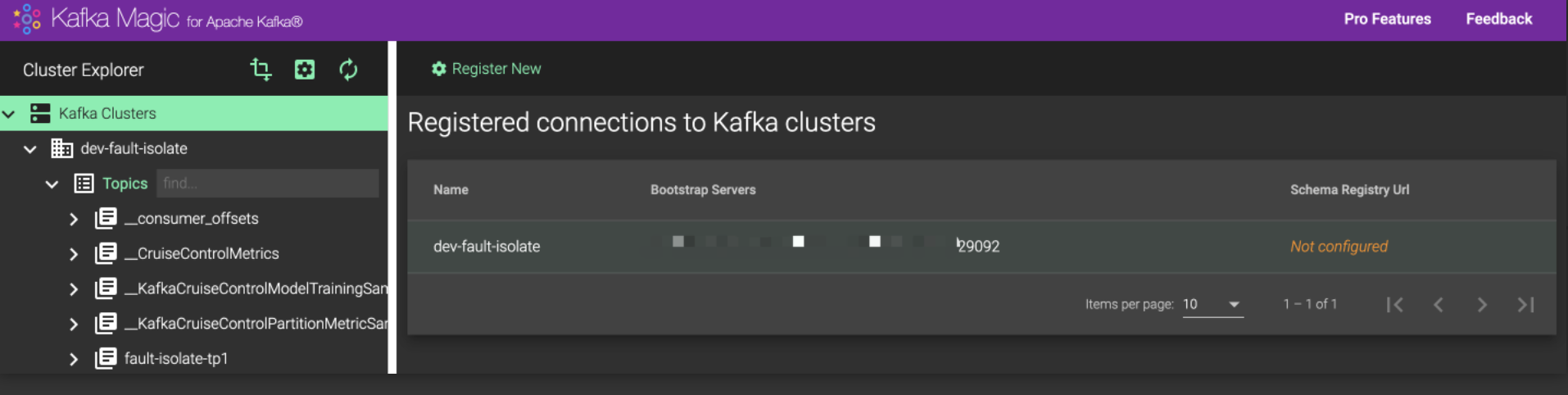Collapse the Kafka Clusters node
The height and width of the screenshot is (395, 1568).
click(x=9, y=114)
